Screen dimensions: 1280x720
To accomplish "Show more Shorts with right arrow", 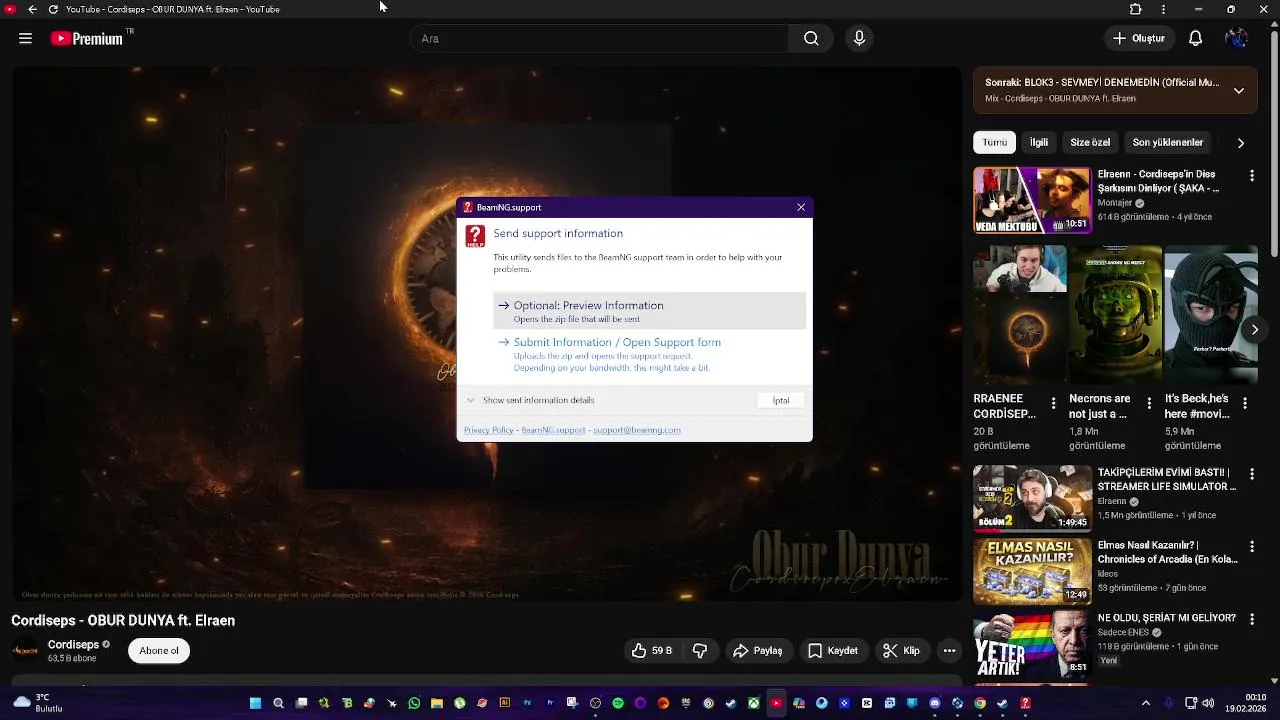I will [1255, 329].
